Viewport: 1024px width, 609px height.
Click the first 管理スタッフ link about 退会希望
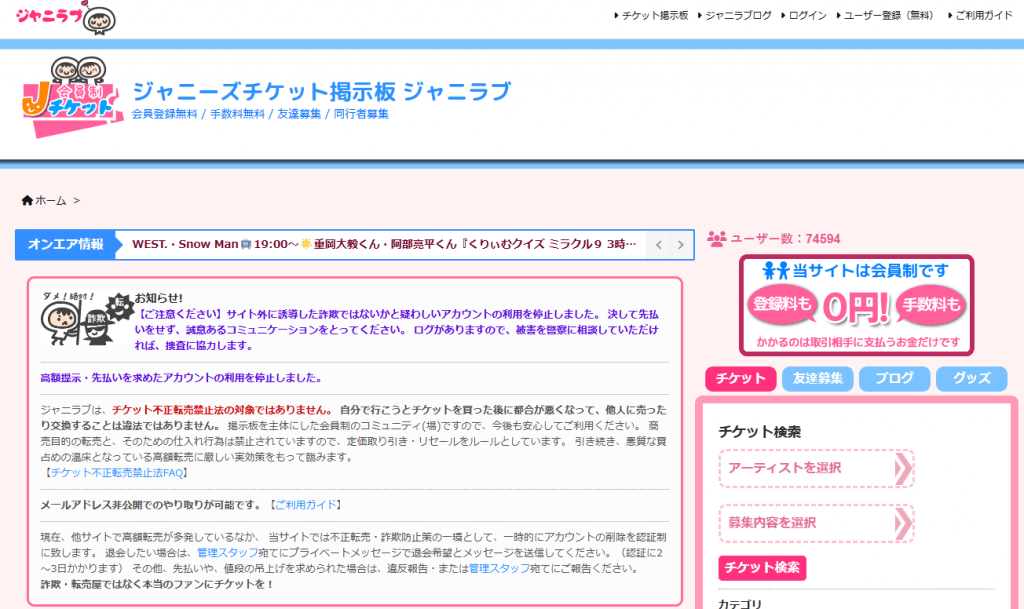pos(227,553)
